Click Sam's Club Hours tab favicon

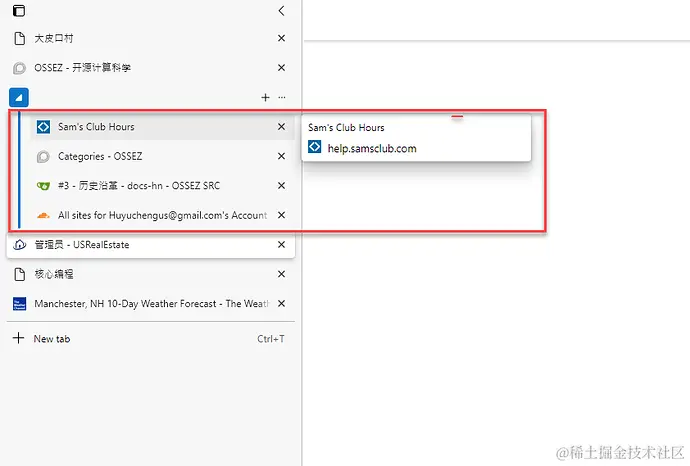point(43,127)
